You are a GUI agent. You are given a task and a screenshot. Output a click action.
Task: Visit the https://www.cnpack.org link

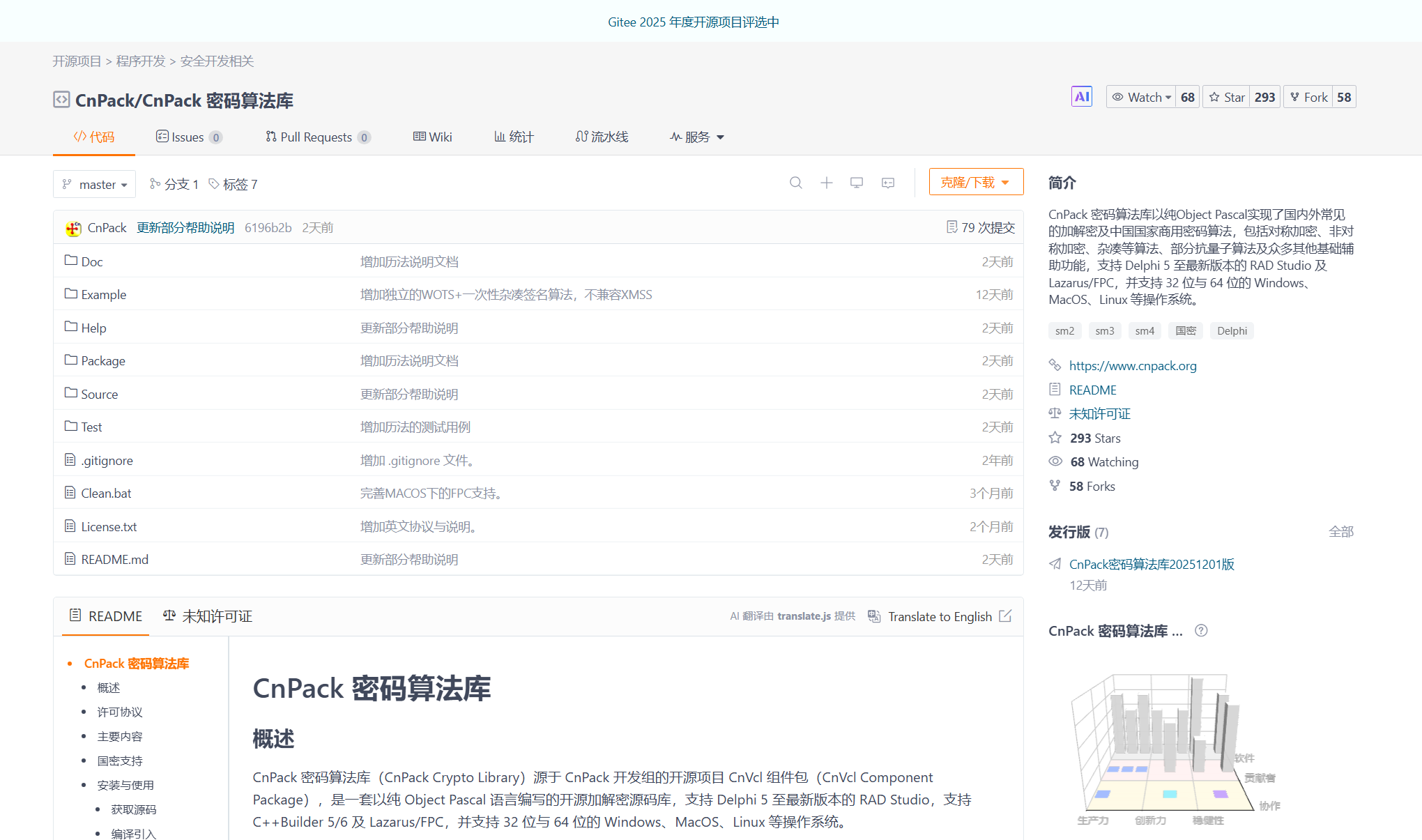[x=1133, y=365]
